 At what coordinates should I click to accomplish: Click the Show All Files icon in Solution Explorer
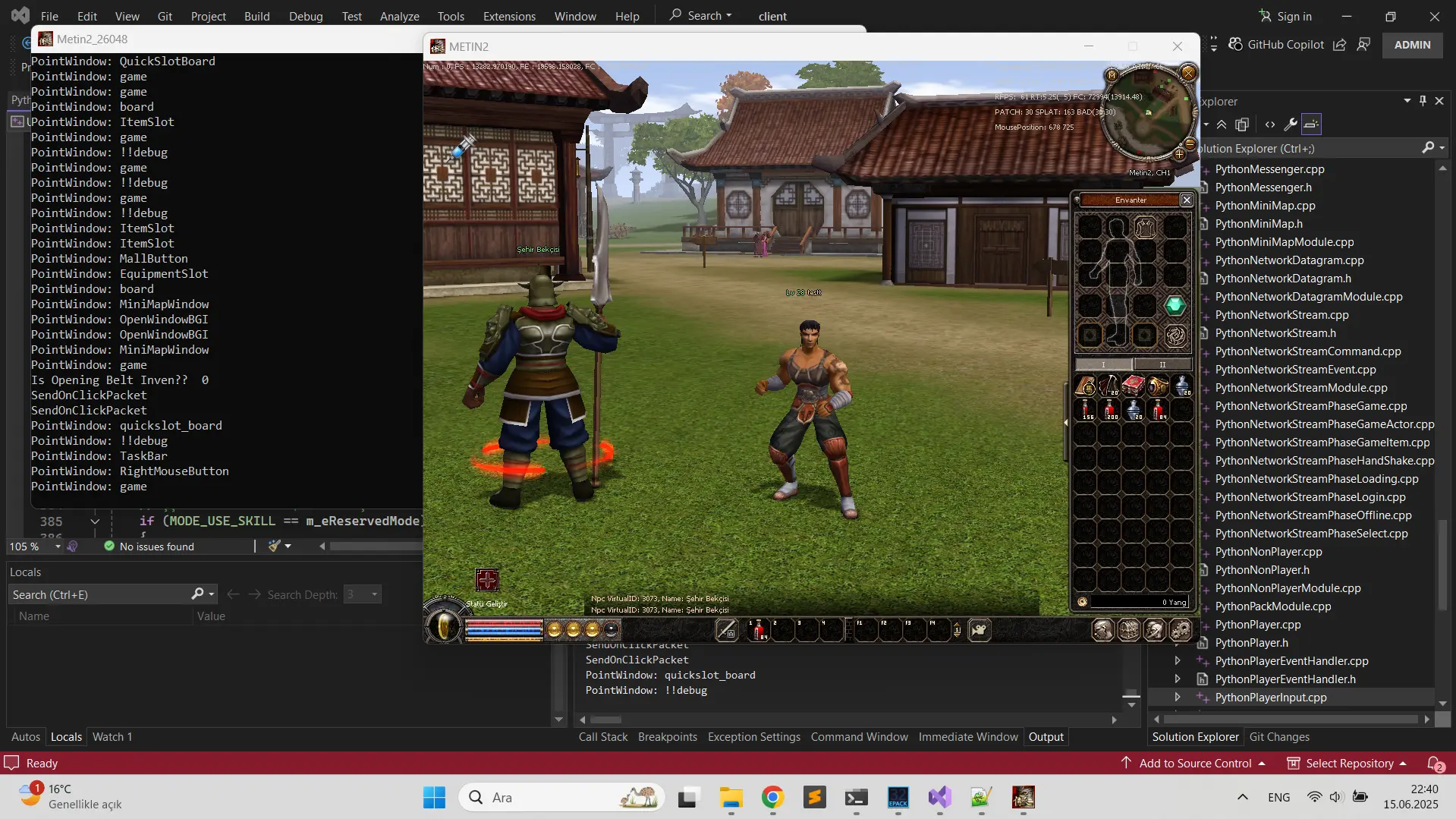click(1242, 124)
